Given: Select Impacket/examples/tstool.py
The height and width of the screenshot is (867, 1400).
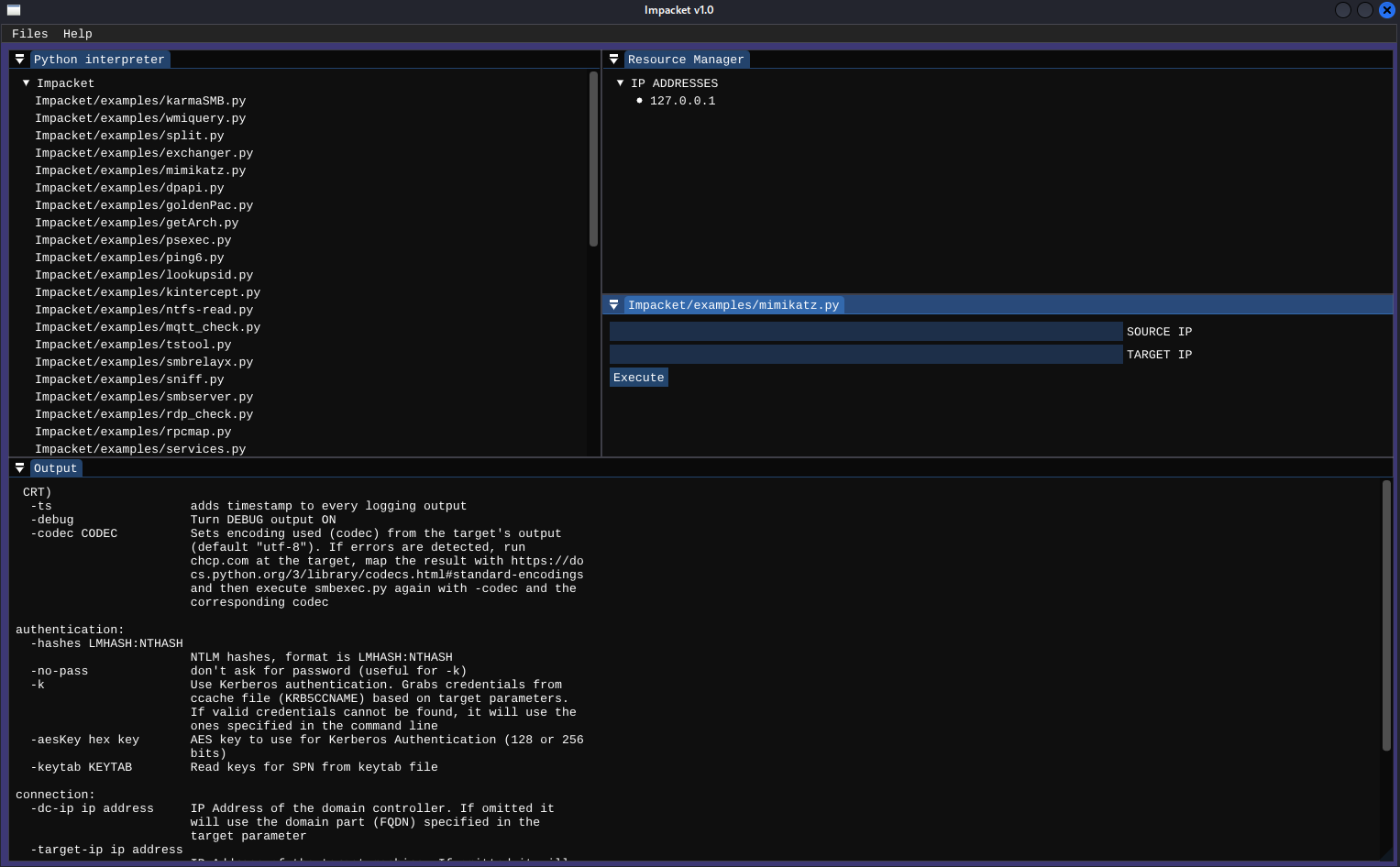Looking at the screenshot, I should click(133, 345).
